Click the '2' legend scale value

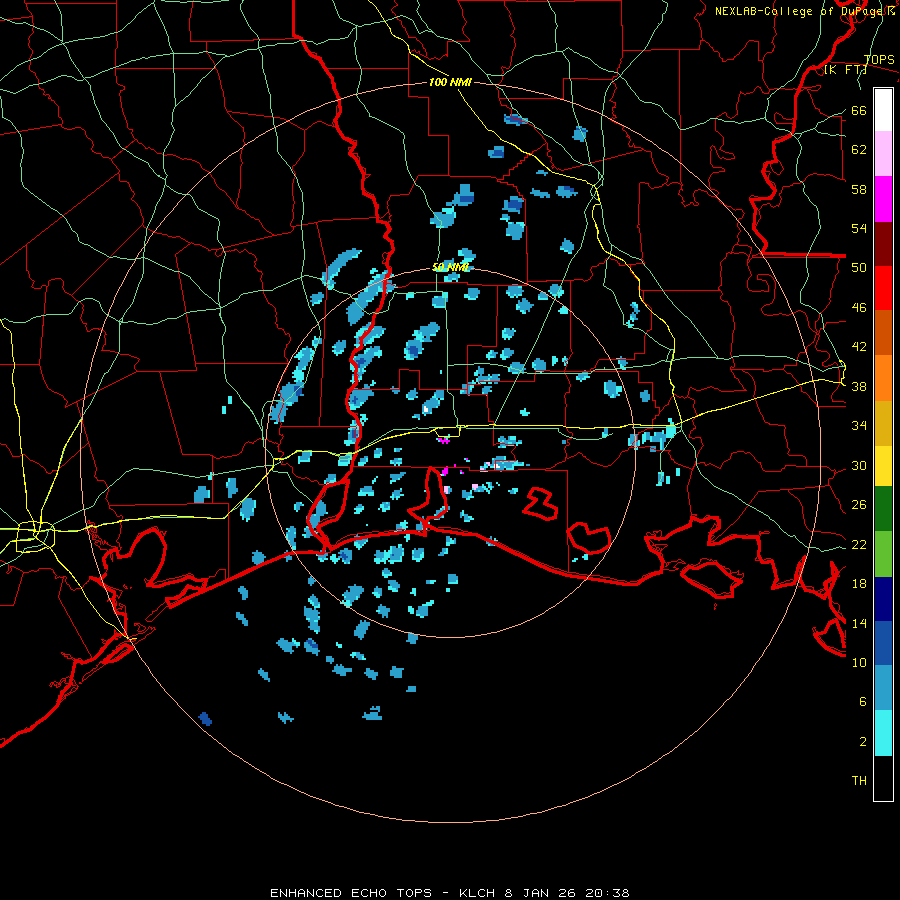862,741
